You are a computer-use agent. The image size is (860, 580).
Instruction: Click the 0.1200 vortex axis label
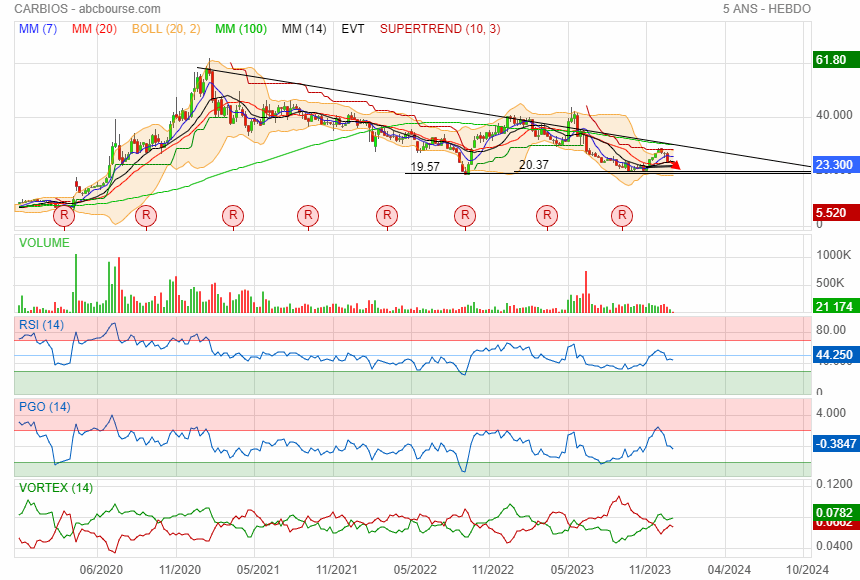click(834, 483)
